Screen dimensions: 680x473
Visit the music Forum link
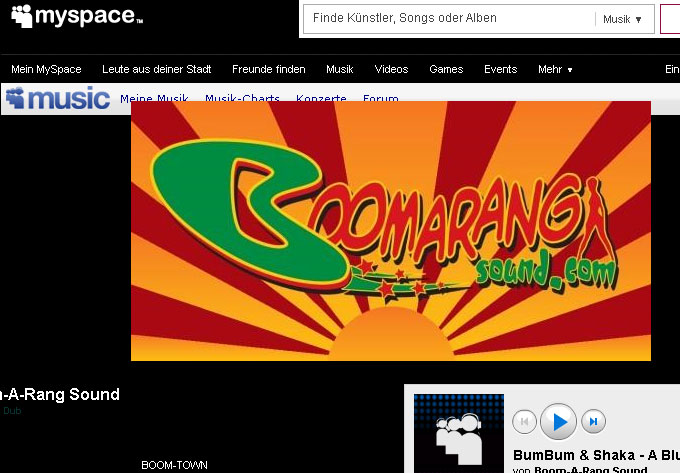click(x=380, y=98)
